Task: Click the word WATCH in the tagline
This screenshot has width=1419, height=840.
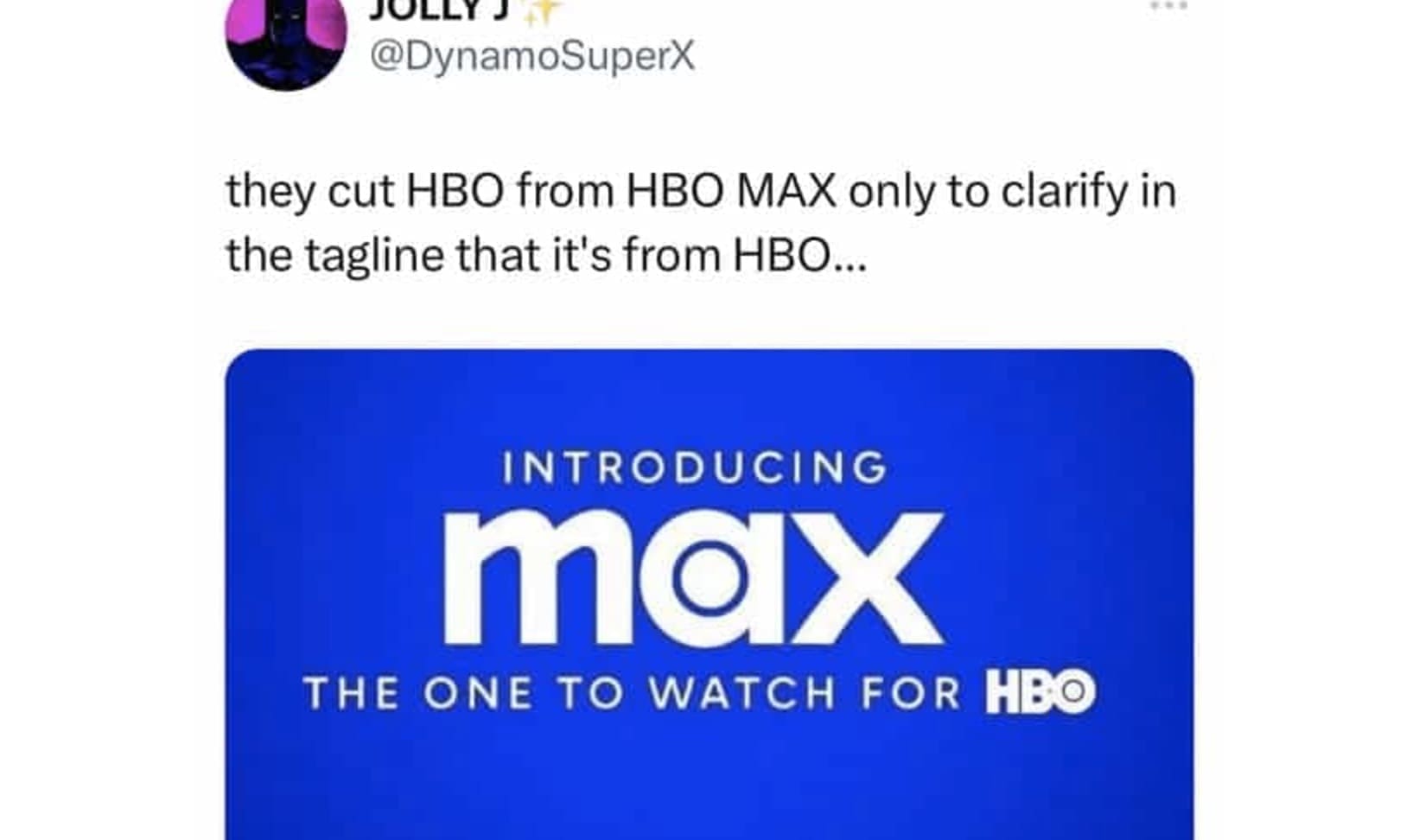Action: (743, 693)
